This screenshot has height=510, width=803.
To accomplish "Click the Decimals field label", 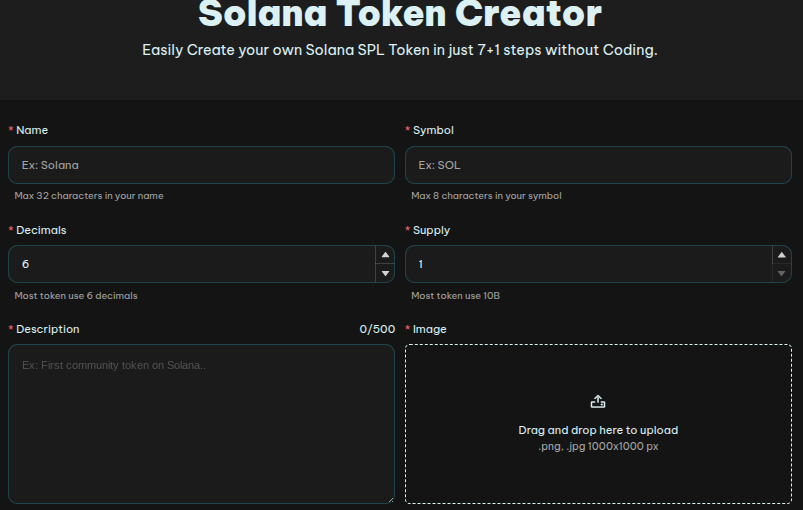I will (41, 230).
